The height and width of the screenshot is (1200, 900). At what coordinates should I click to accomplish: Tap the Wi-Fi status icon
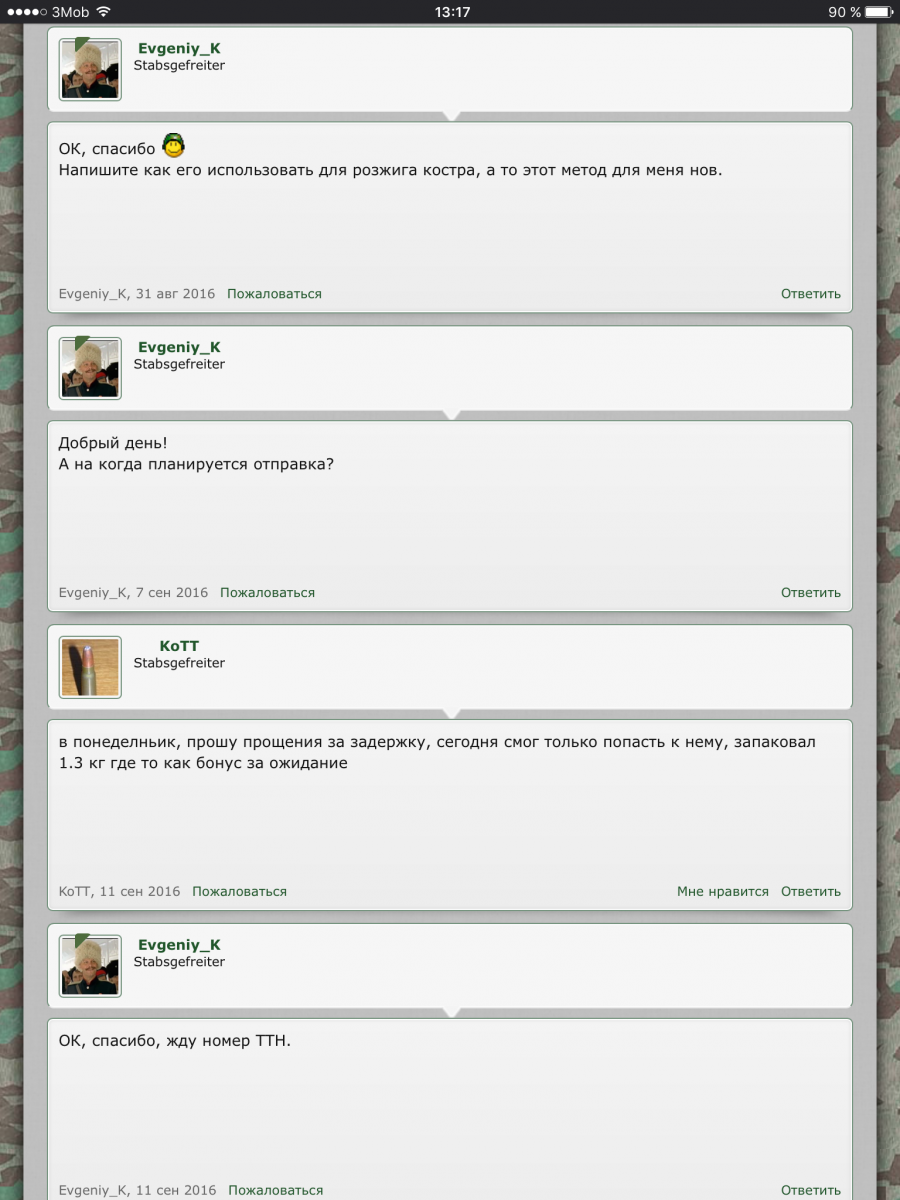(x=104, y=12)
